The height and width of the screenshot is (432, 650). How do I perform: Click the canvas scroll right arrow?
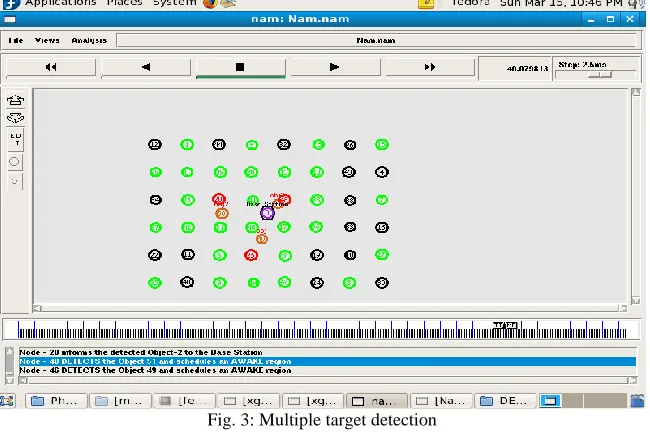point(623,308)
